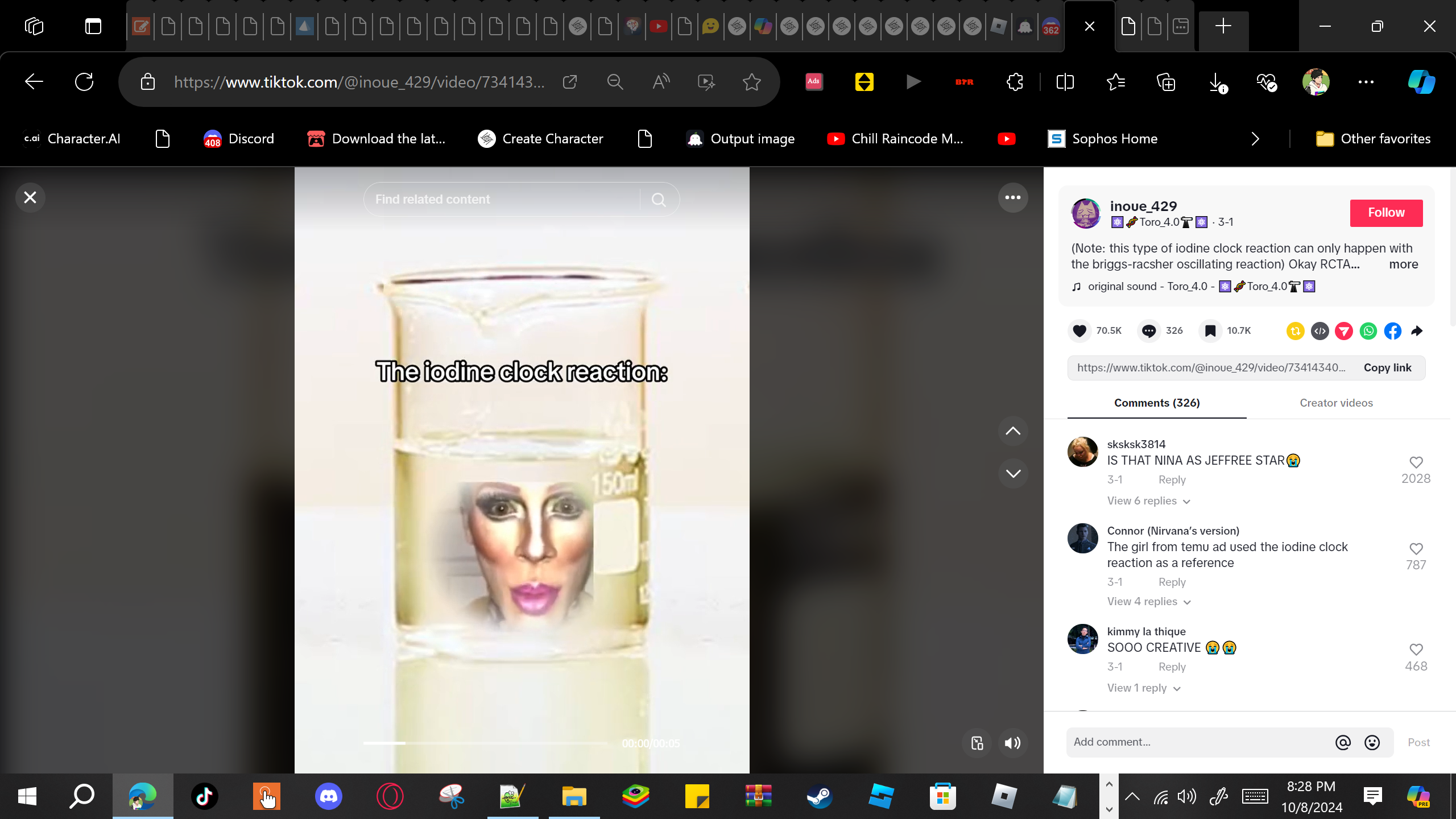This screenshot has width=1456, height=819.
Task: Like sksksk3814's comment
Action: (1416, 462)
